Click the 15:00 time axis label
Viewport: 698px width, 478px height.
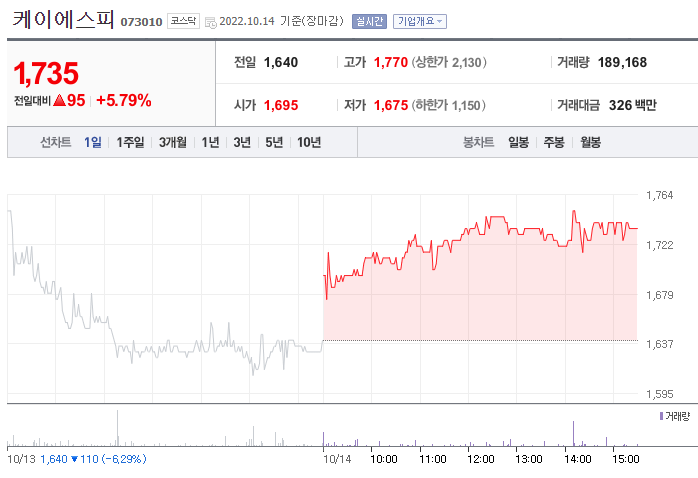625,459
